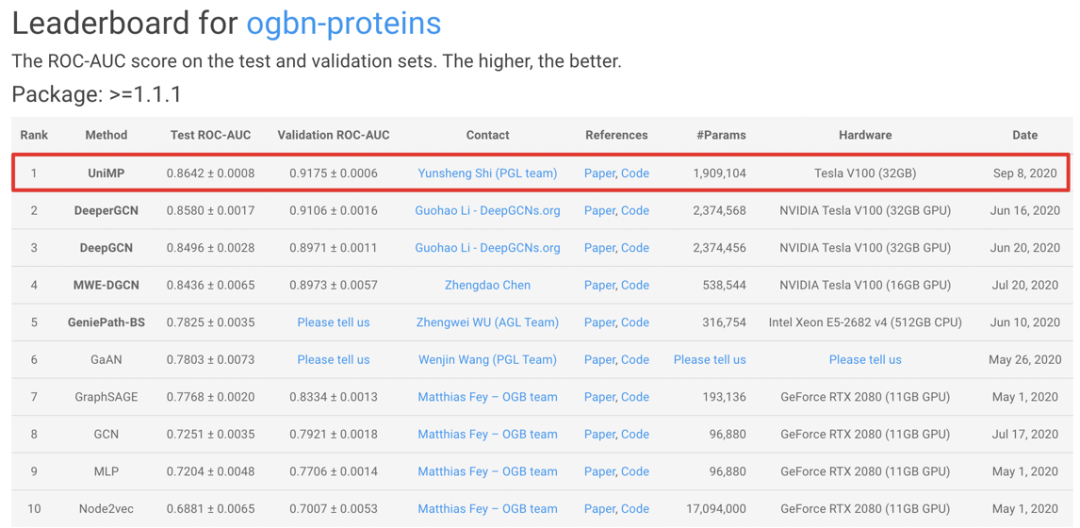Open the Code link for UniMP
Viewport: 1080px width, 528px height.
click(635, 173)
